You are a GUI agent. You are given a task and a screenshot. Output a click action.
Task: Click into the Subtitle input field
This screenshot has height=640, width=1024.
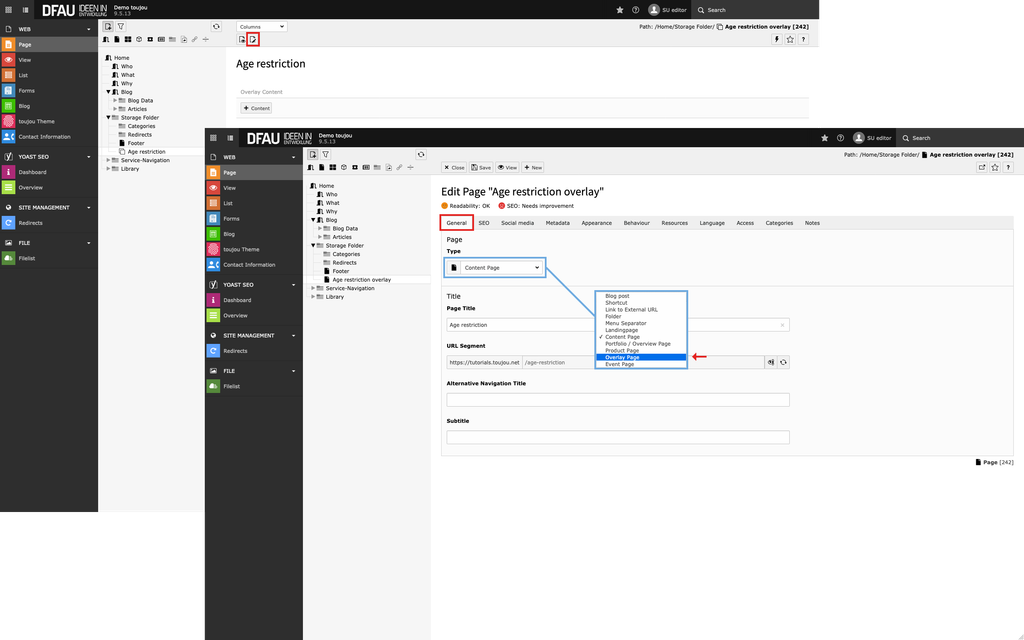(x=617, y=437)
